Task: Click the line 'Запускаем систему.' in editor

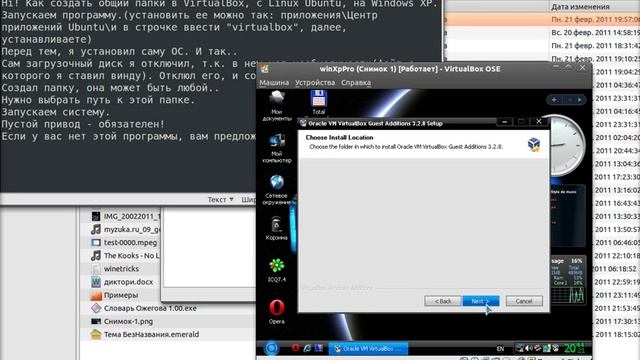Action: [56, 112]
